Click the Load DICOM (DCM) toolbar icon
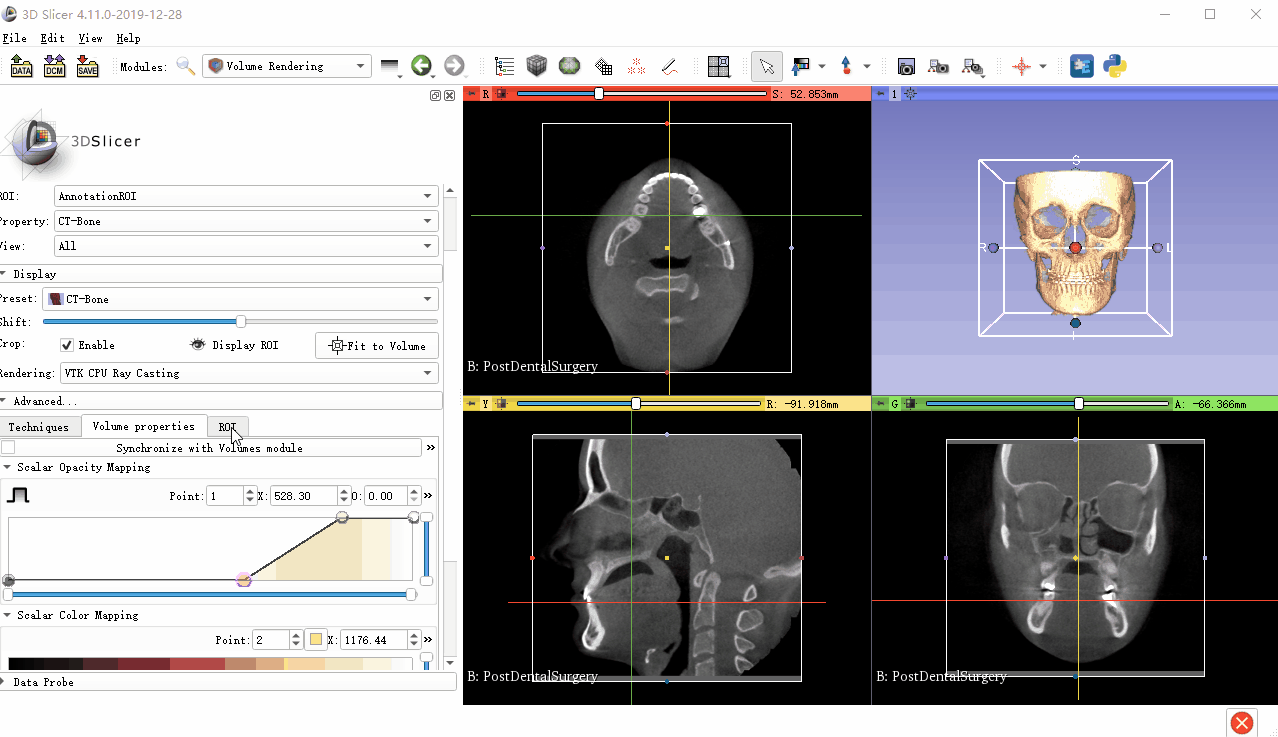 (54, 66)
